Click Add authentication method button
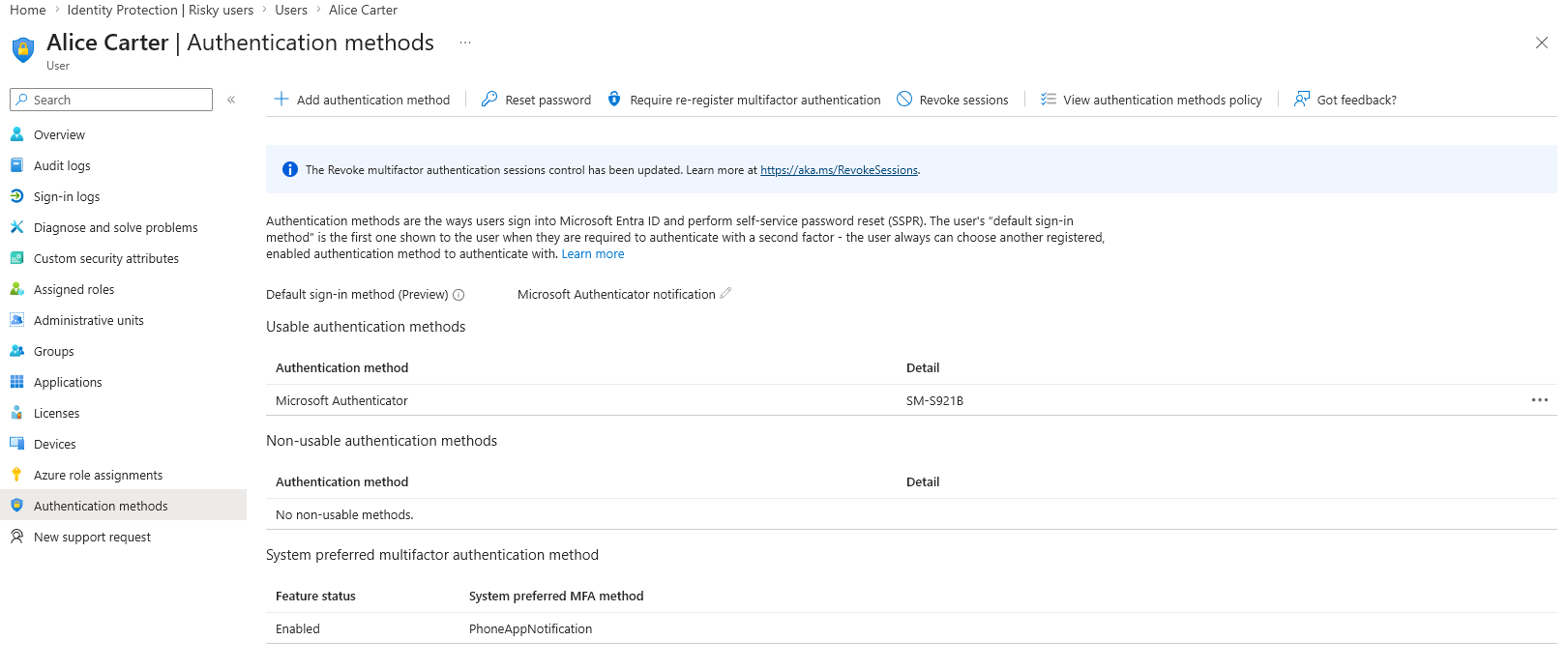Viewport: 1568px width, 670px height. [362, 100]
